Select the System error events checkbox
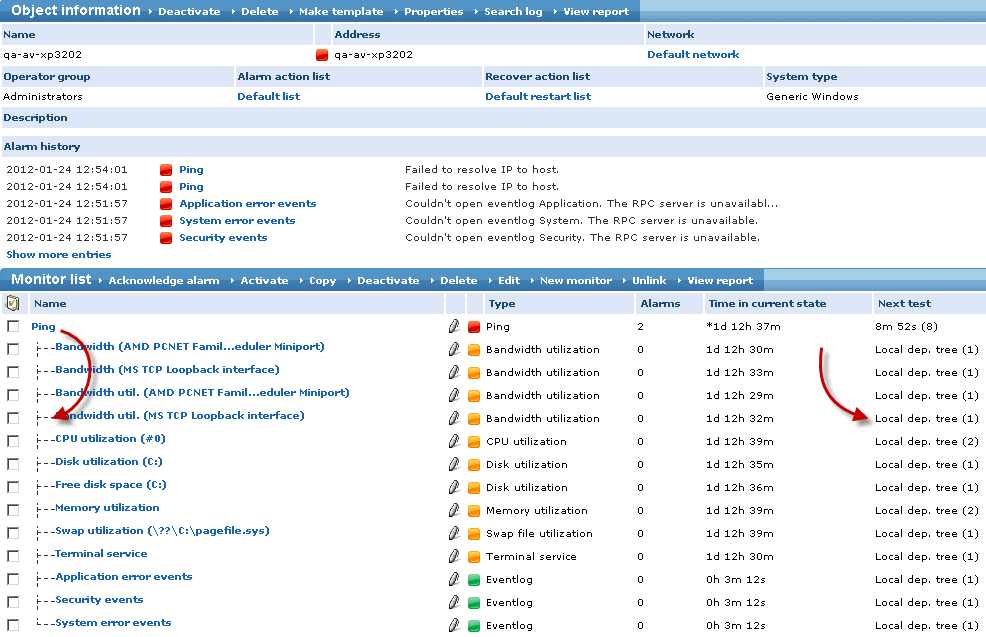Screen dimensions: 986x637 (13, 625)
